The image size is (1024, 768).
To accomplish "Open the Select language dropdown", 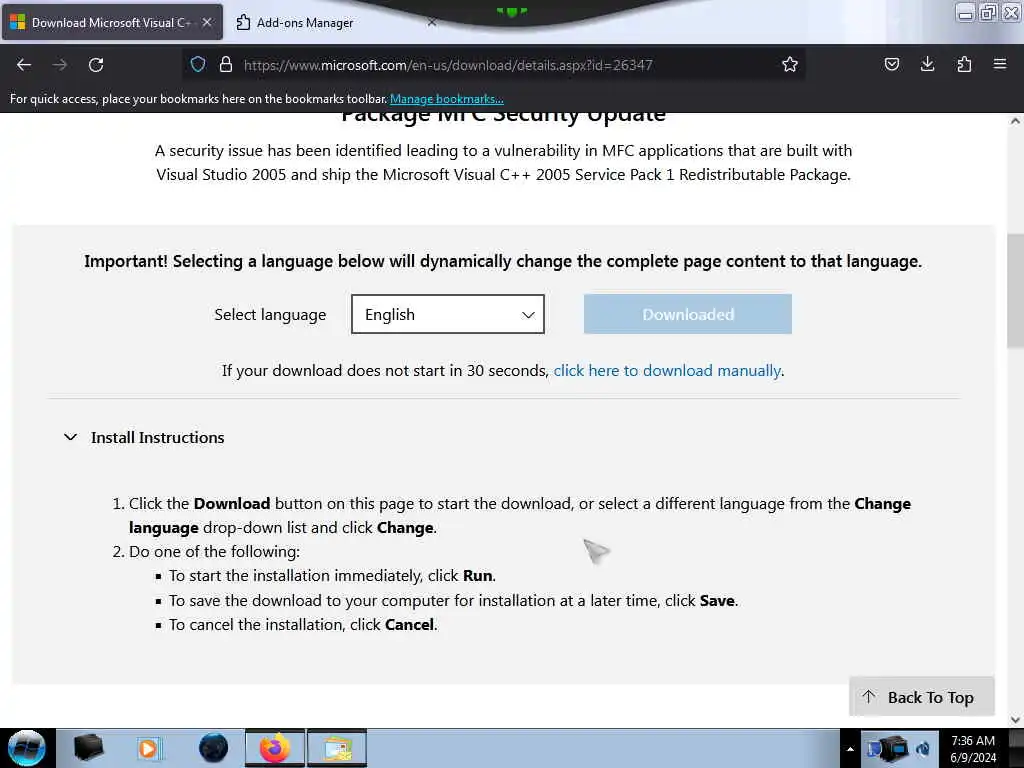I will 447,314.
